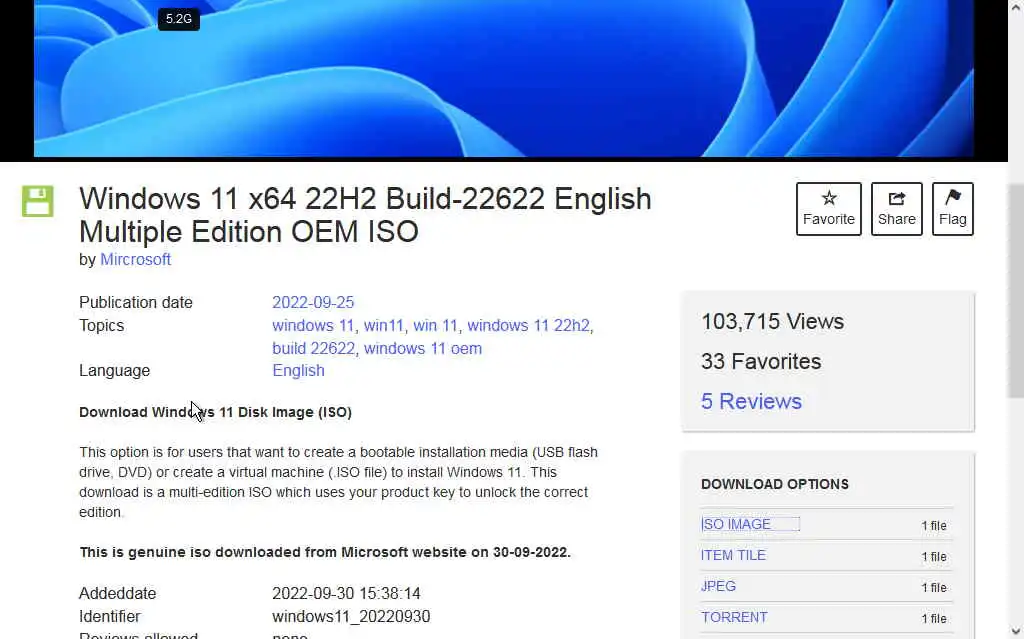The height and width of the screenshot is (639, 1024).
Task: Click the '33 Favorites' text
Action: 761,361
